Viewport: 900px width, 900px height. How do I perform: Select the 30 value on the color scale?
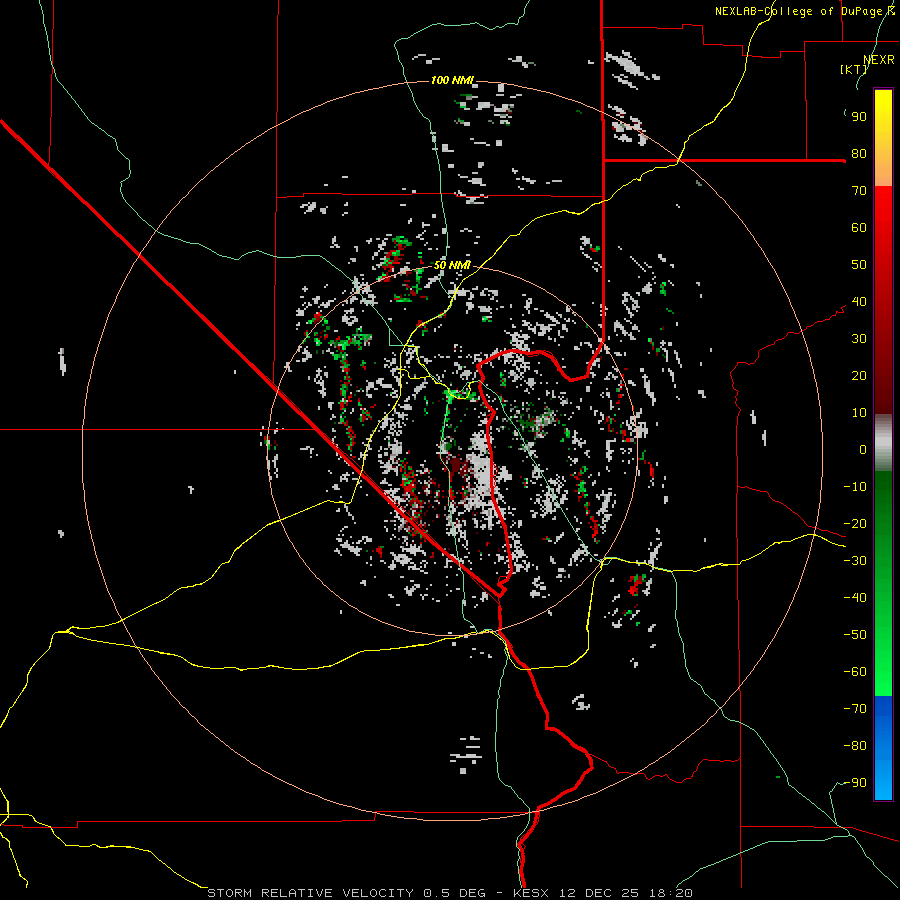point(859,339)
